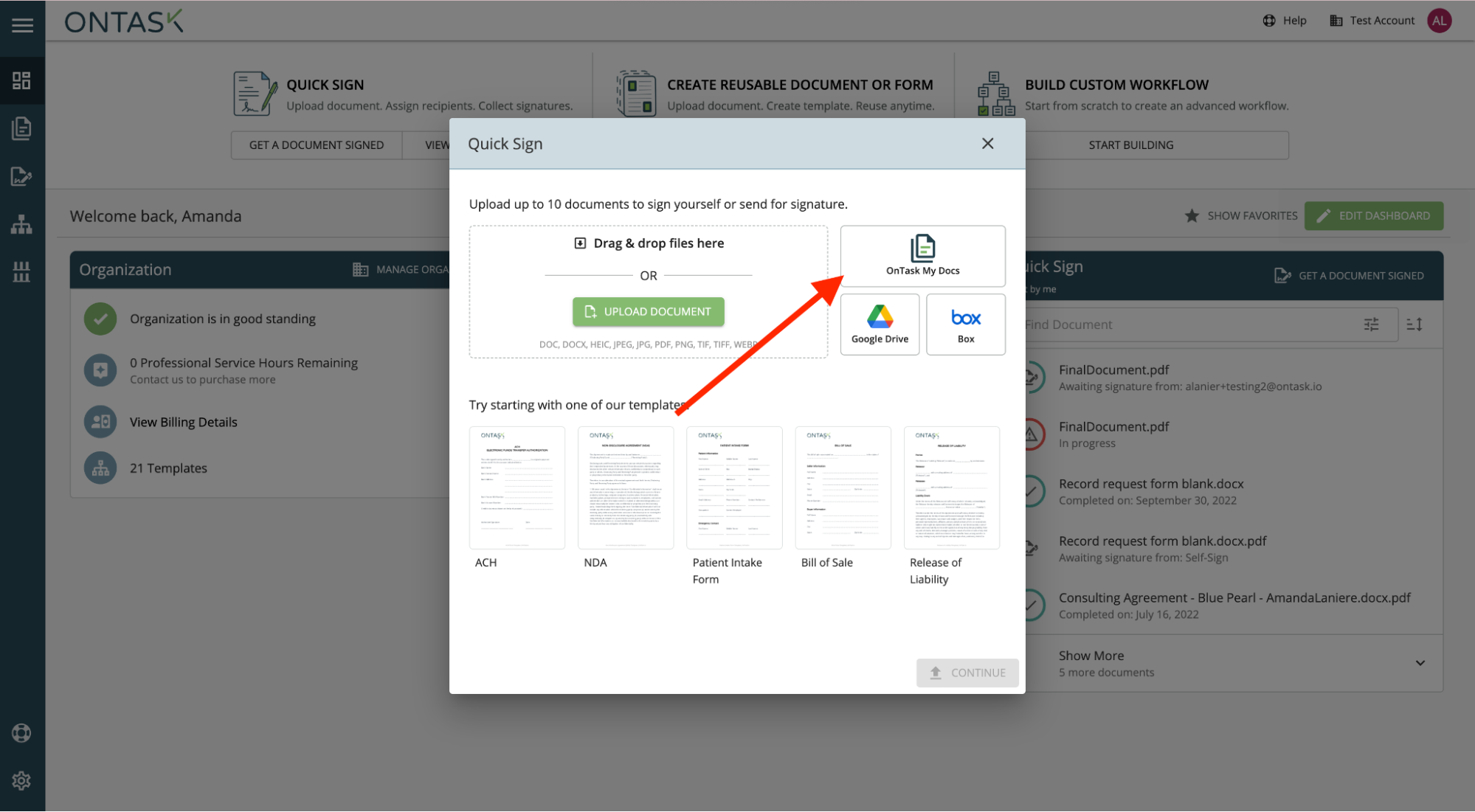Toggle Show Favorites star
The width and height of the screenshot is (1475, 812).
pyautogui.click(x=1192, y=216)
